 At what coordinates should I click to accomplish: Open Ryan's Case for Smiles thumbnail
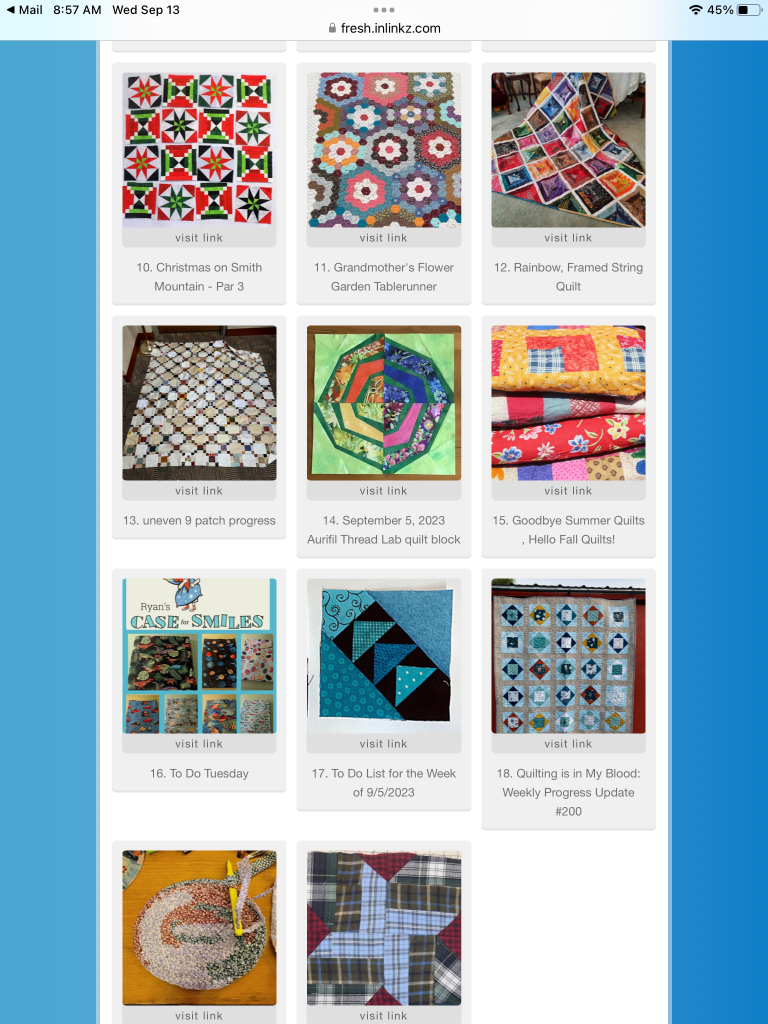coord(199,656)
